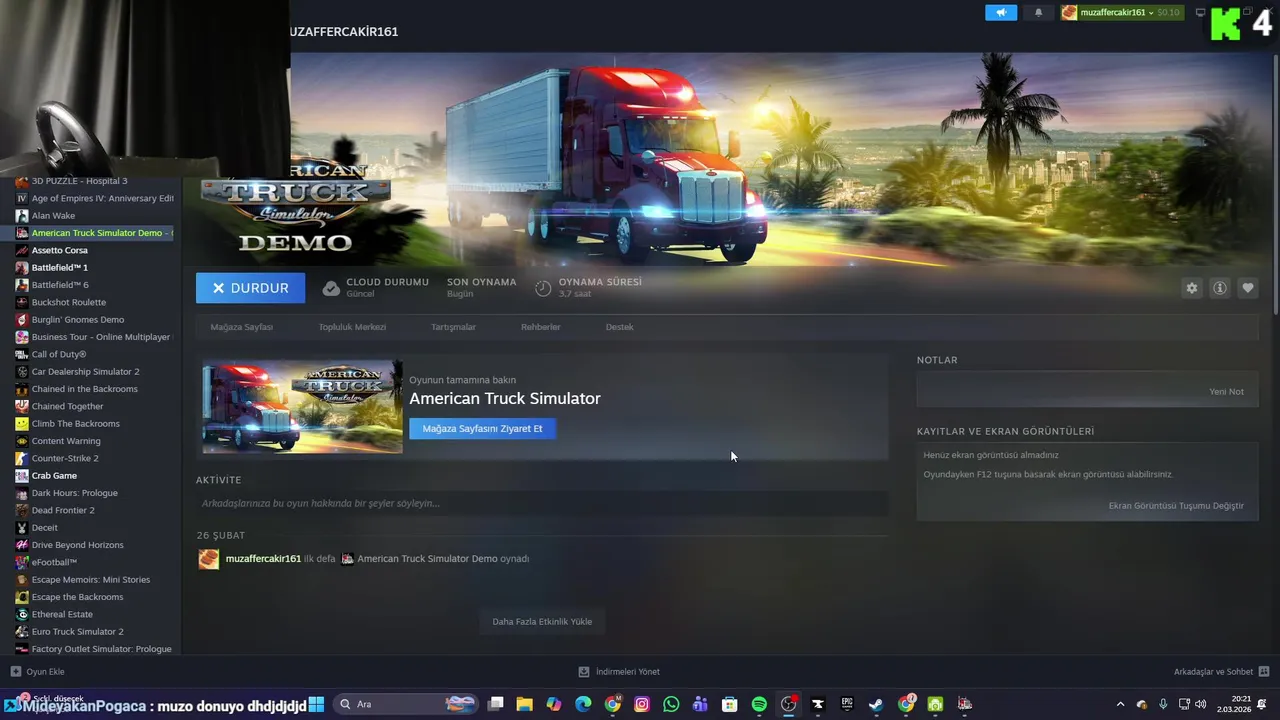Click the Windows Start button
The width and height of the screenshot is (1280, 720).
[x=316, y=704]
